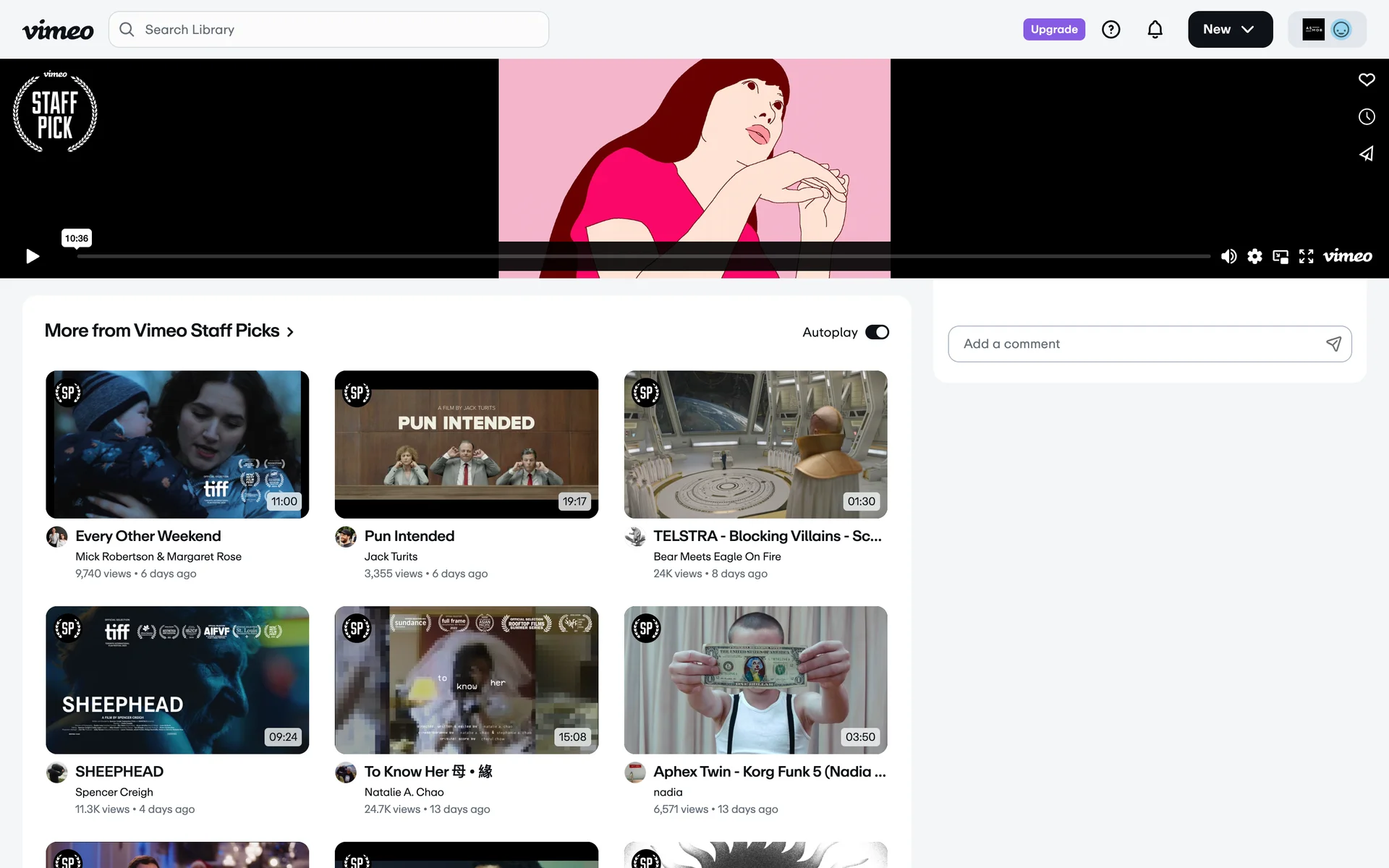Open account profile menu
The height and width of the screenshot is (868, 1389).
pyautogui.click(x=1326, y=30)
